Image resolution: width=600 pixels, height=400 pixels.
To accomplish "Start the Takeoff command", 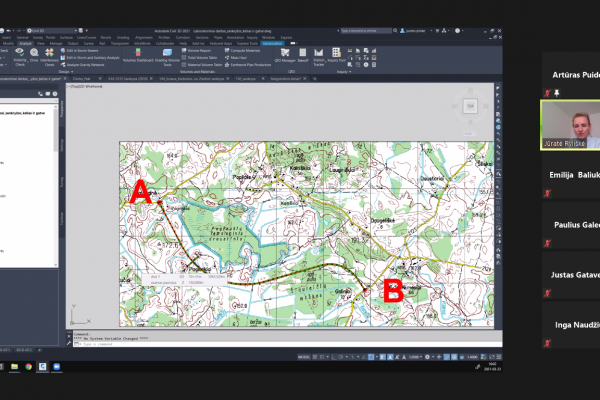I will [303, 55].
